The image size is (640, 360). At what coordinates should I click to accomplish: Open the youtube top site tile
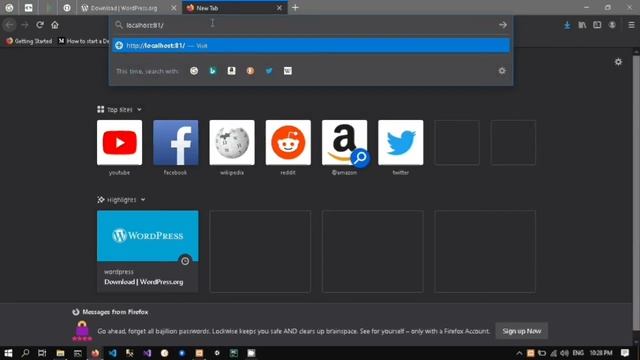[120, 142]
